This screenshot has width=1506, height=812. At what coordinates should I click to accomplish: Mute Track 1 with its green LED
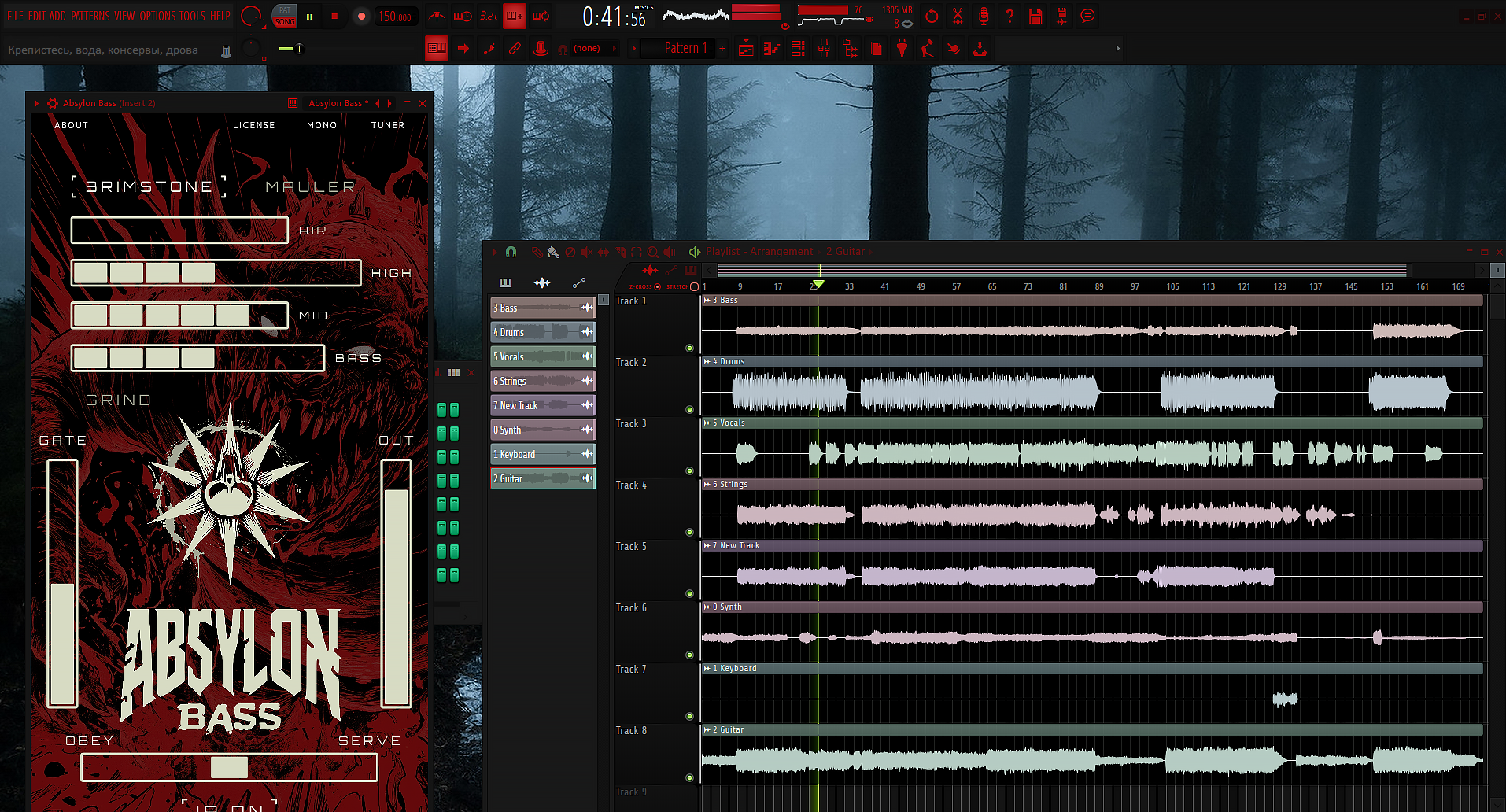point(689,348)
